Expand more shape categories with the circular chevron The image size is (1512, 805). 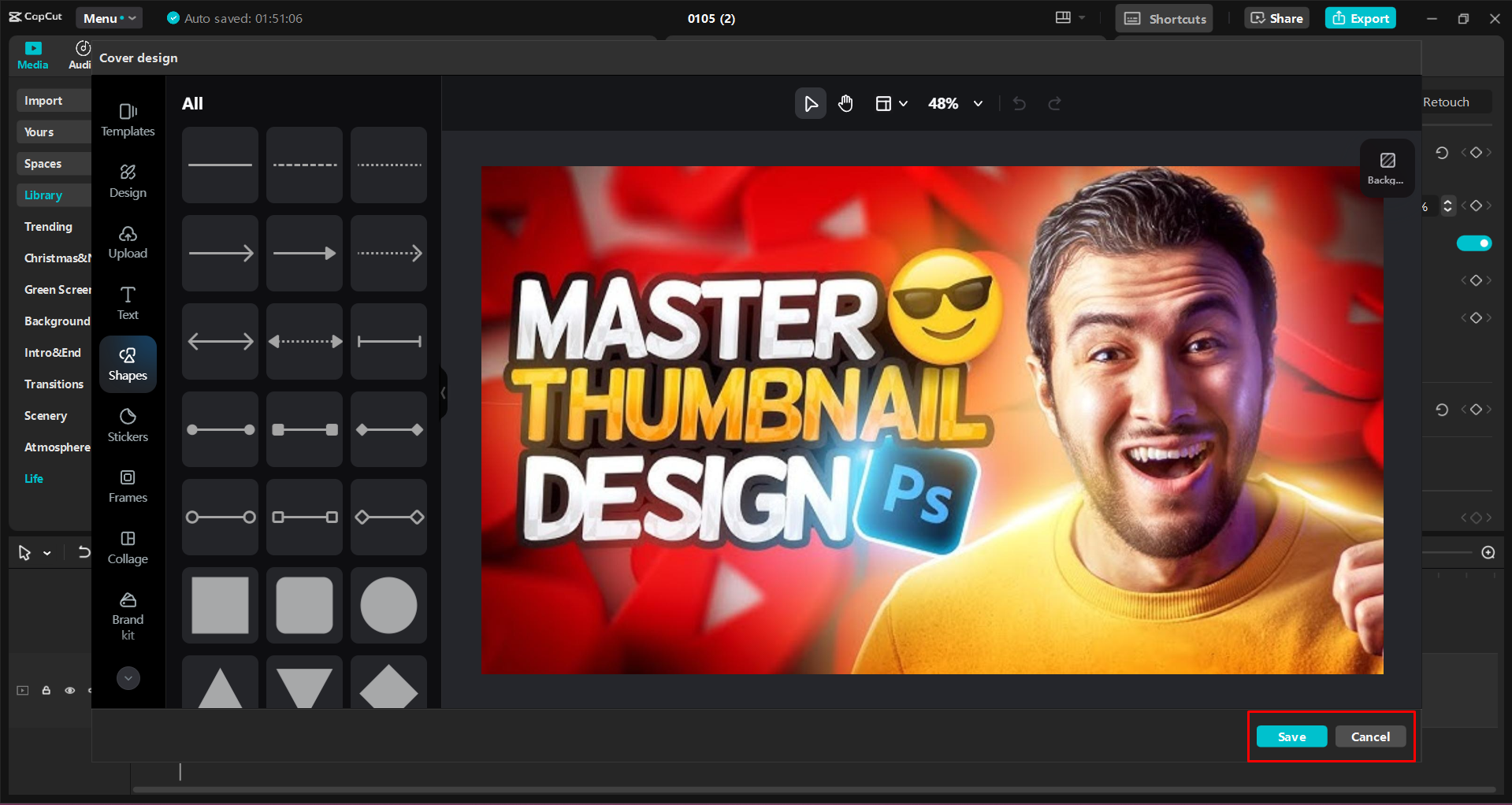tap(128, 677)
